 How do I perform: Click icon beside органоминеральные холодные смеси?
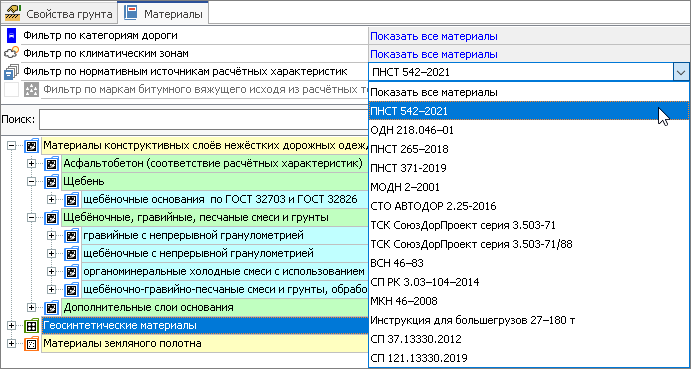pos(71,272)
